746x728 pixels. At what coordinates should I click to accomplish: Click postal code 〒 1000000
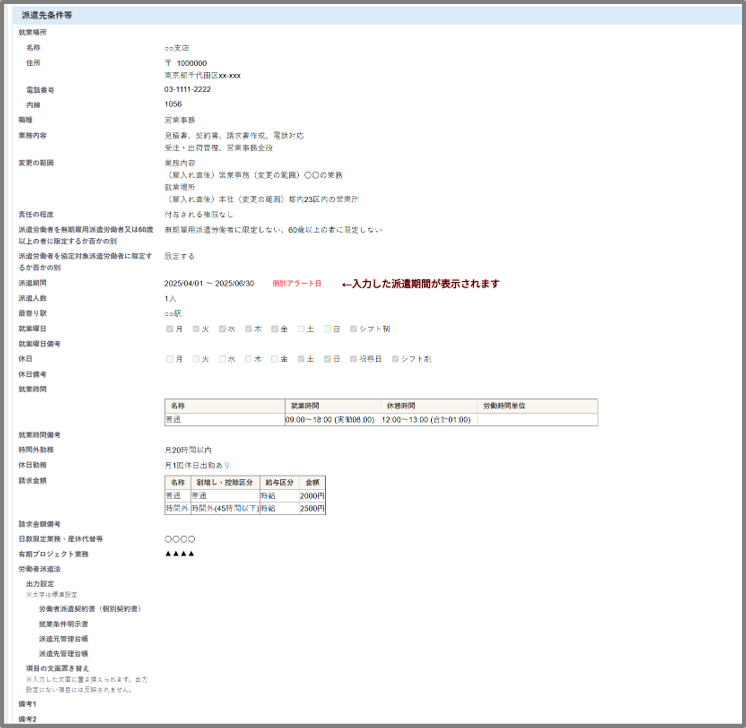(x=186, y=63)
